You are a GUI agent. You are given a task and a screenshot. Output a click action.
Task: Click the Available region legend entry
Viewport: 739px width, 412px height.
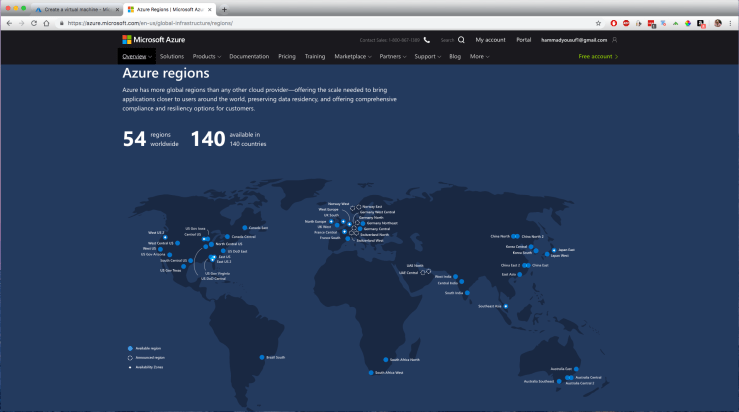144,348
